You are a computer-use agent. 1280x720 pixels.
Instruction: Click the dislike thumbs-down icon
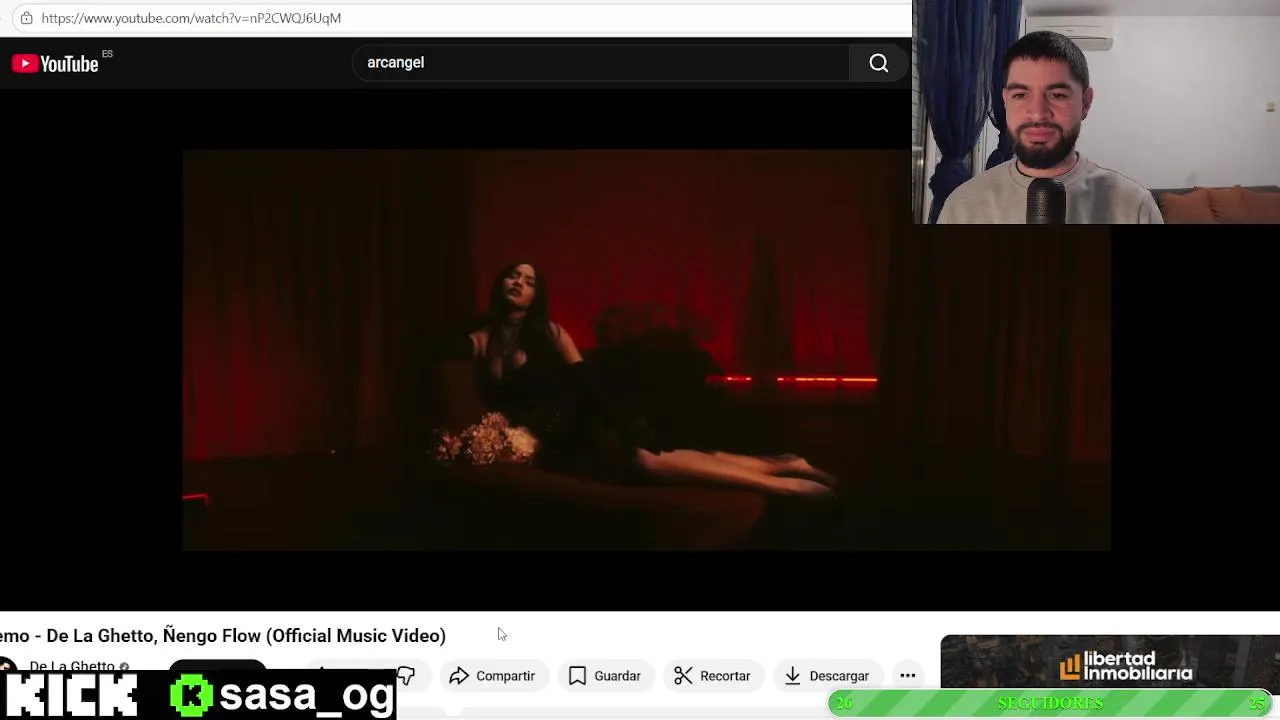point(406,676)
